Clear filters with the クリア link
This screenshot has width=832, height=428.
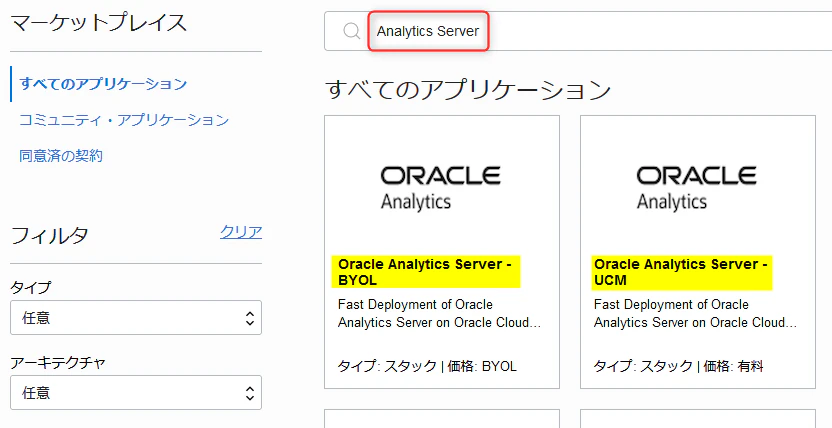click(241, 232)
